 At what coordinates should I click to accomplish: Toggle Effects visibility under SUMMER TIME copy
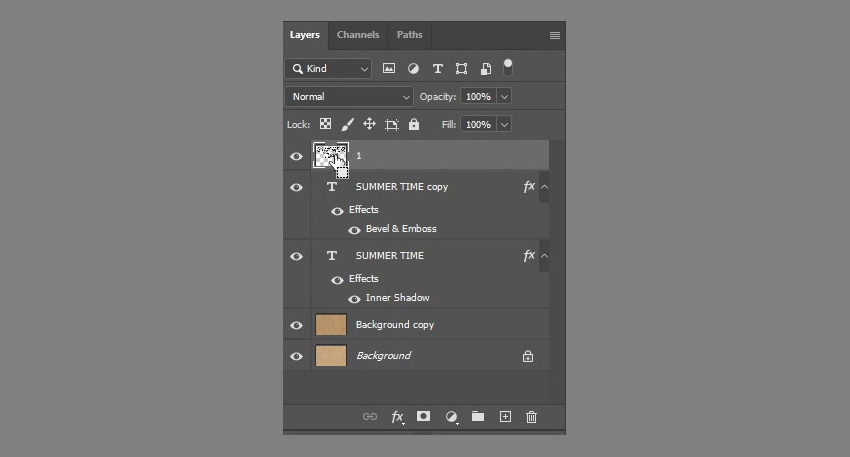[x=337, y=211]
